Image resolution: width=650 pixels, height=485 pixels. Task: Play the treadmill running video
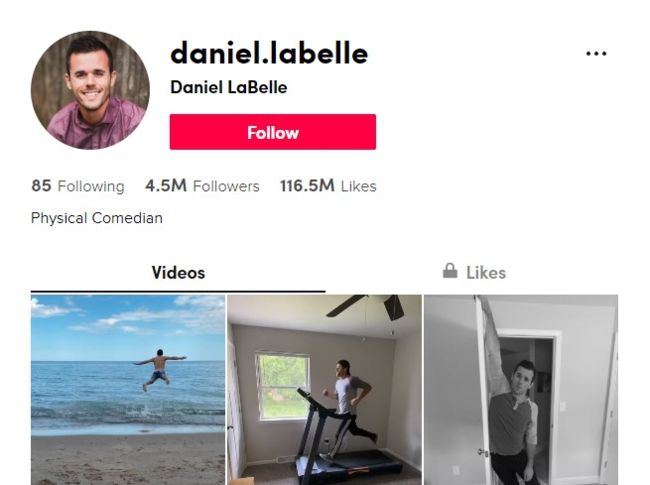[324, 390]
